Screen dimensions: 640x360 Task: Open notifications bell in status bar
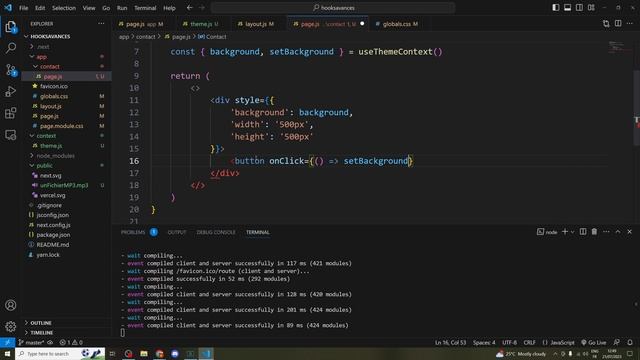pyautogui.click(x=630, y=342)
